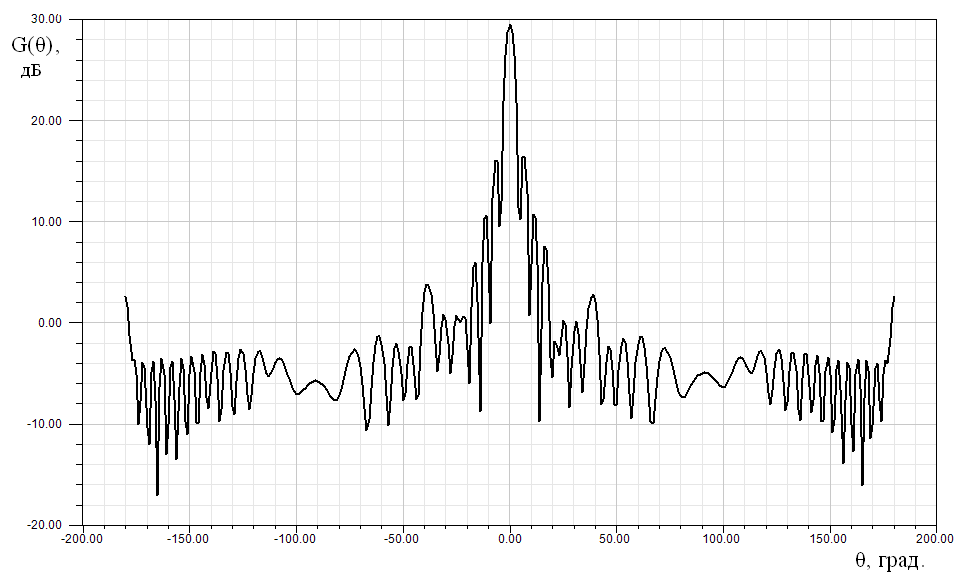The image size is (965, 583).
Task: Click the 100.00 x-axis label
Action: 723,539
